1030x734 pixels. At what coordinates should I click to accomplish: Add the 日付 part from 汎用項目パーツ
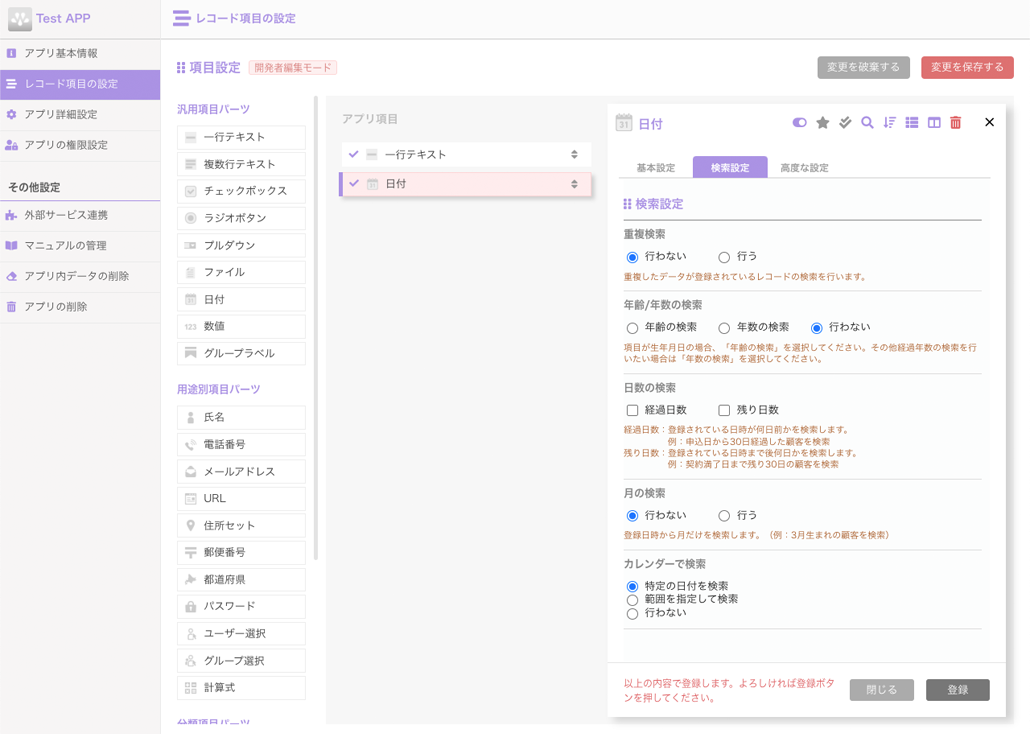[x=241, y=300]
